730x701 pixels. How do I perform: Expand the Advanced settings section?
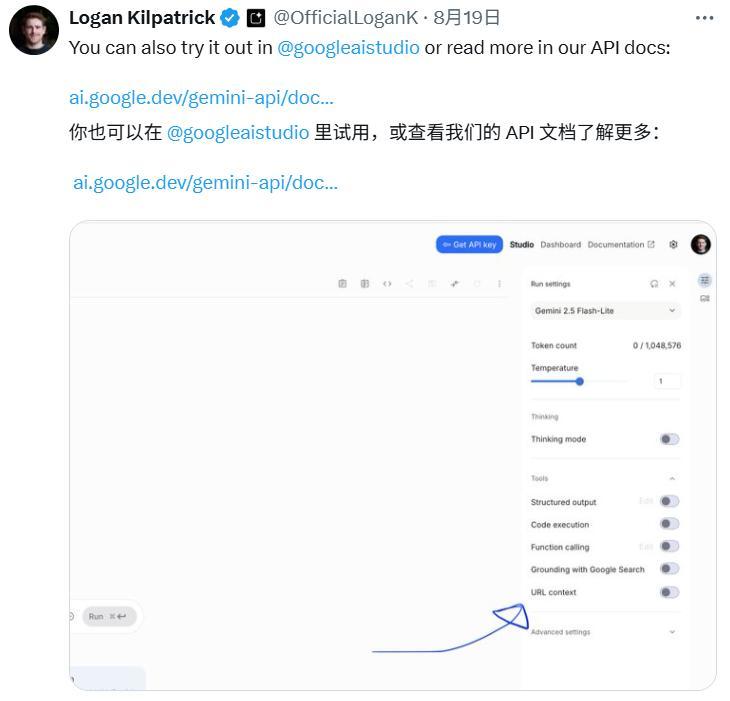(x=604, y=632)
